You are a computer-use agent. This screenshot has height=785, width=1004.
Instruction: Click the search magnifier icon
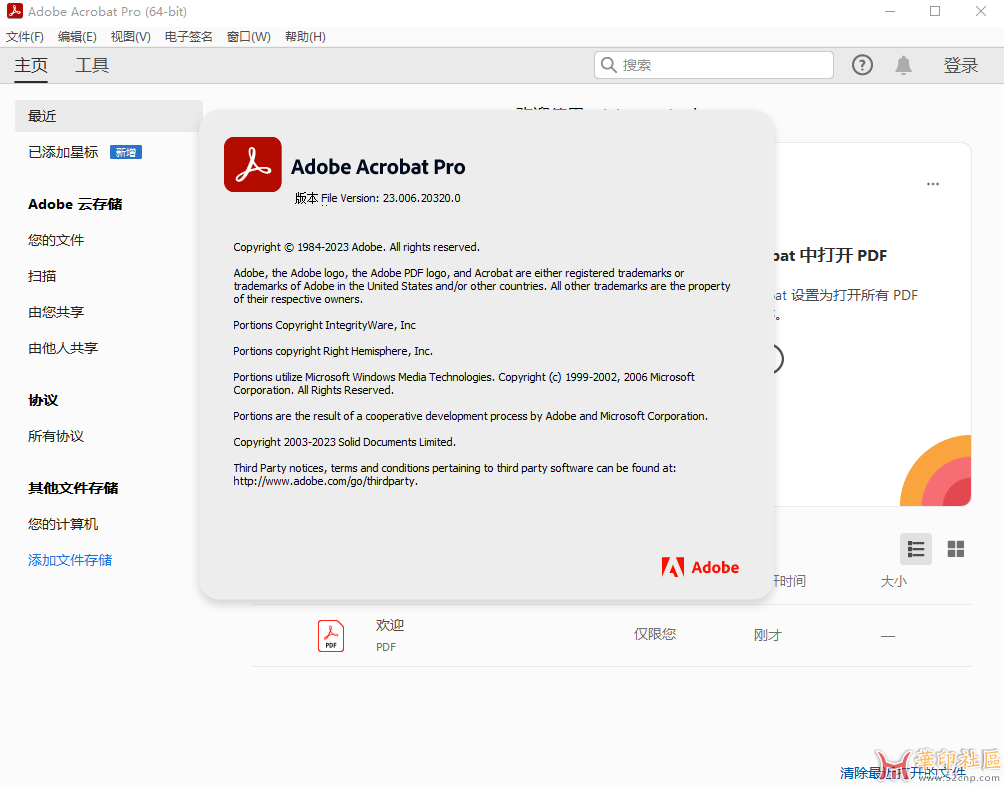pos(608,65)
